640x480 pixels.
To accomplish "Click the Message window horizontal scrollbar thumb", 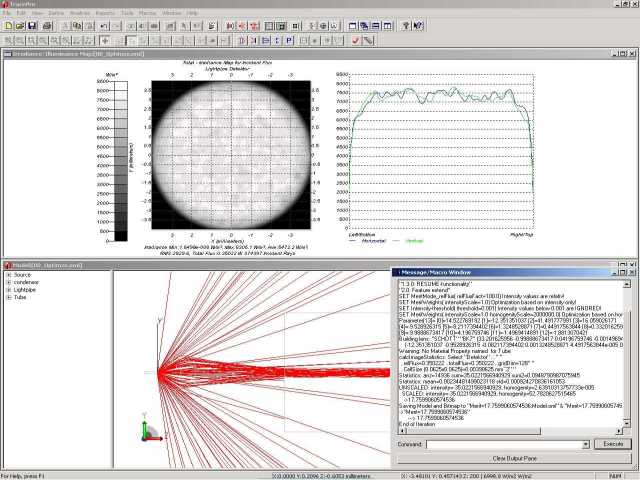I will click(x=473, y=431).
